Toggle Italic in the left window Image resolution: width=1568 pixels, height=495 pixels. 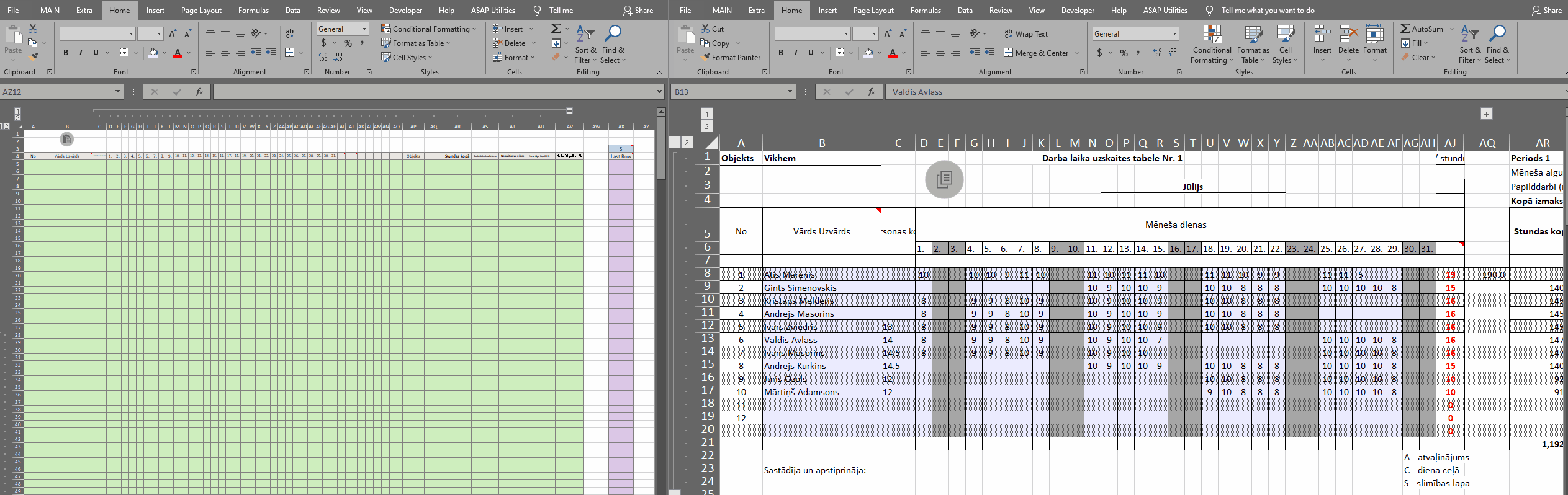coord(81,53)
